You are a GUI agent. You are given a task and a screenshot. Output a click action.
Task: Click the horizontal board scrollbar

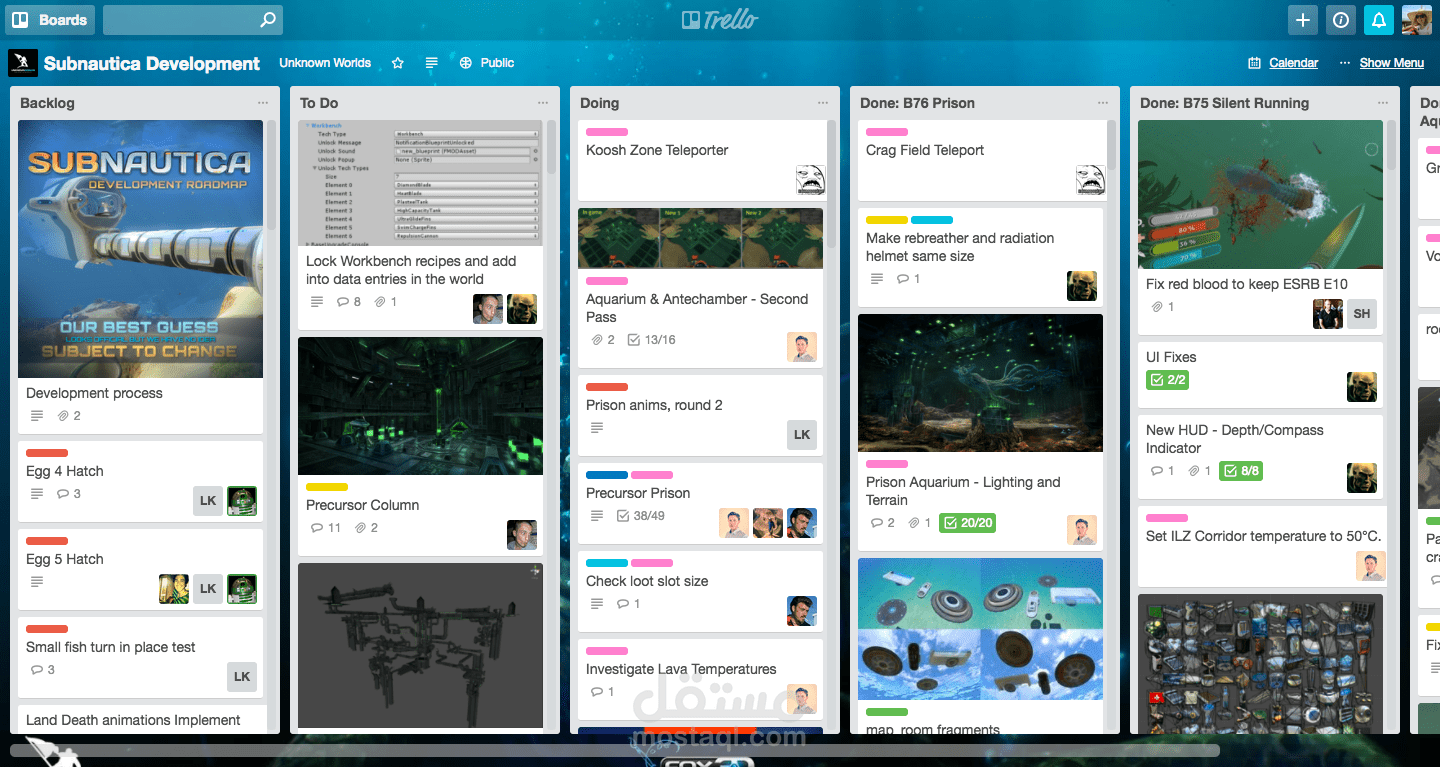tap(615, 750)
